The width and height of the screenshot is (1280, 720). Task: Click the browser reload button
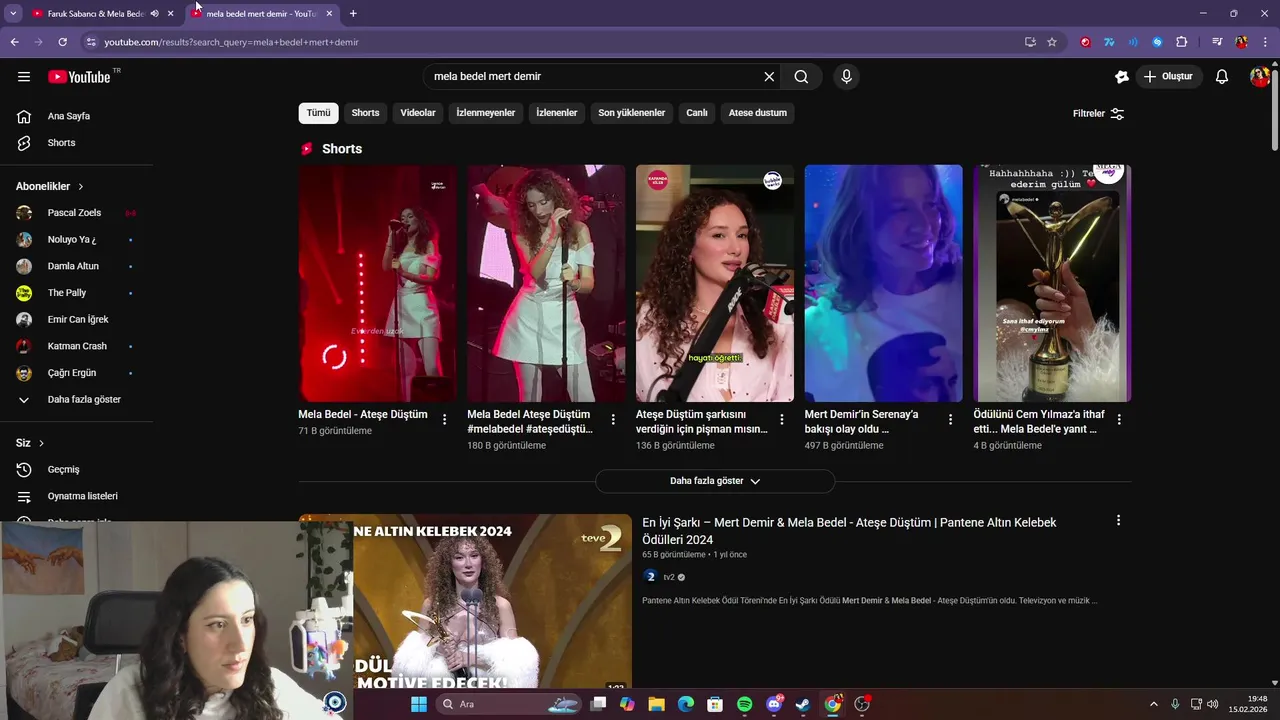(x=62, y=42)
